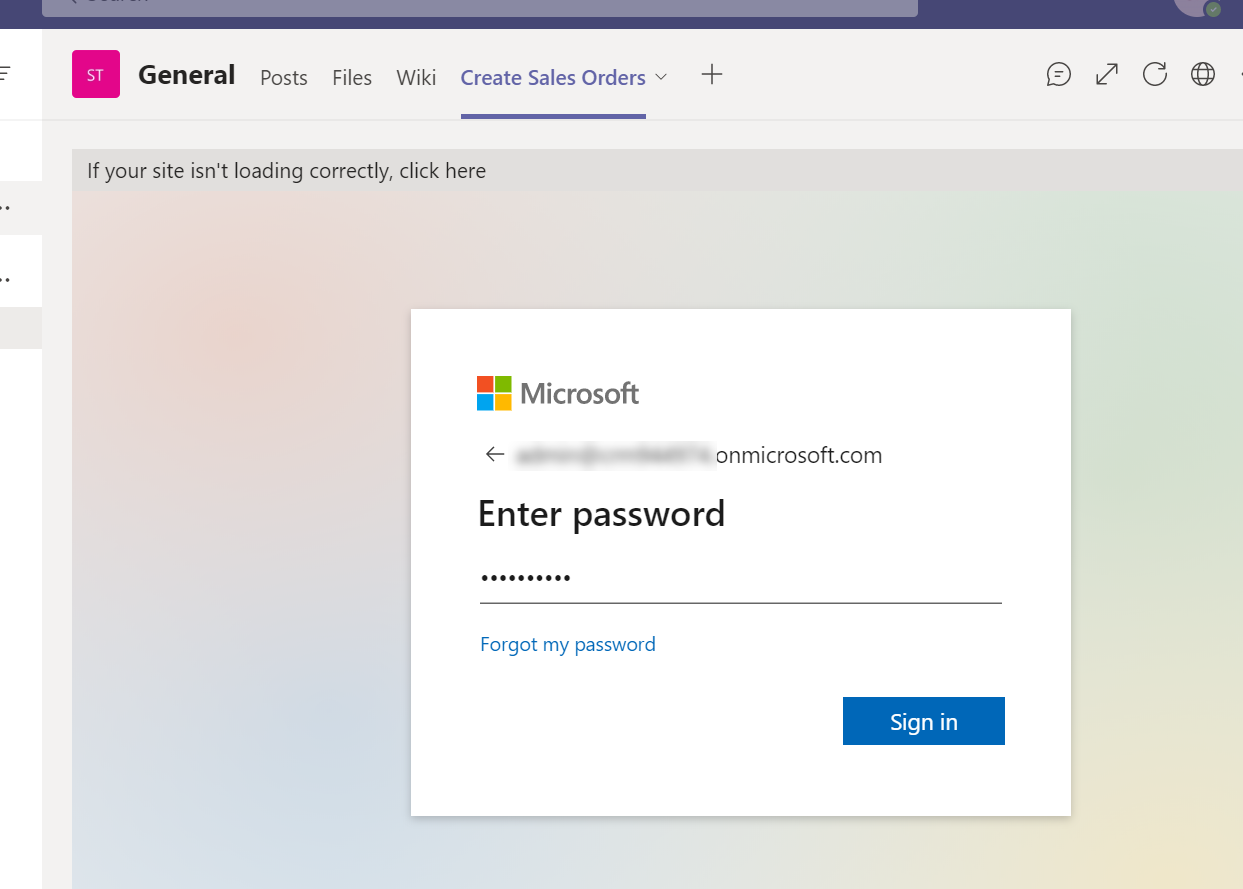Viewport: 1243px width, 889px height.
Task: Pop out the tab using expand icon
Action: click(1106, 74)
